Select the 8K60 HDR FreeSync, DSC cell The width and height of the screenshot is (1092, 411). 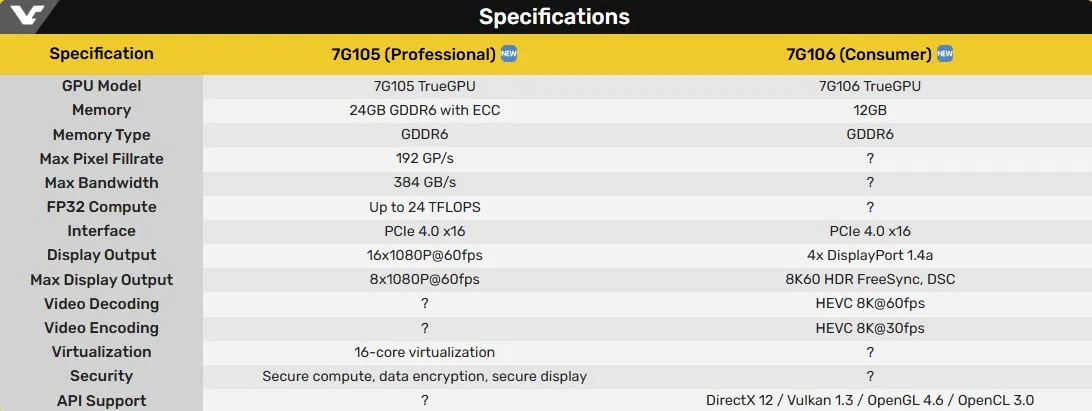click(870, 279)
